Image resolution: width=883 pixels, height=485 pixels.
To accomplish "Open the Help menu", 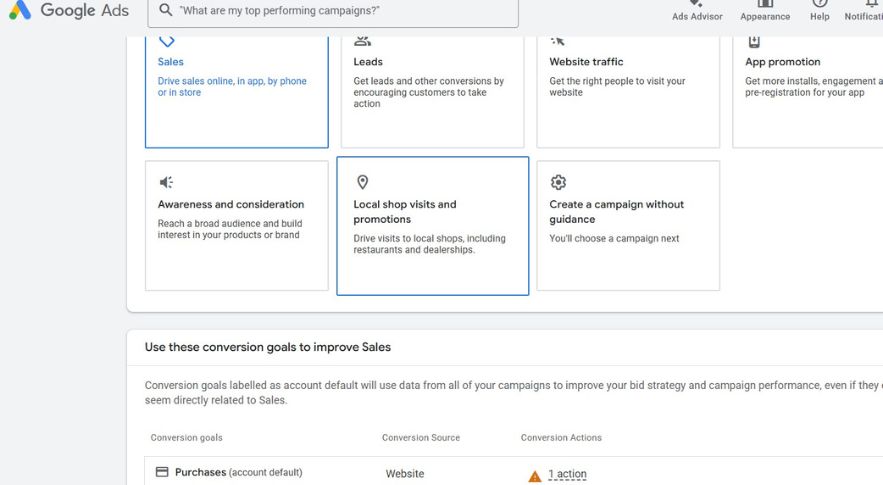I will tap(819, 11).
